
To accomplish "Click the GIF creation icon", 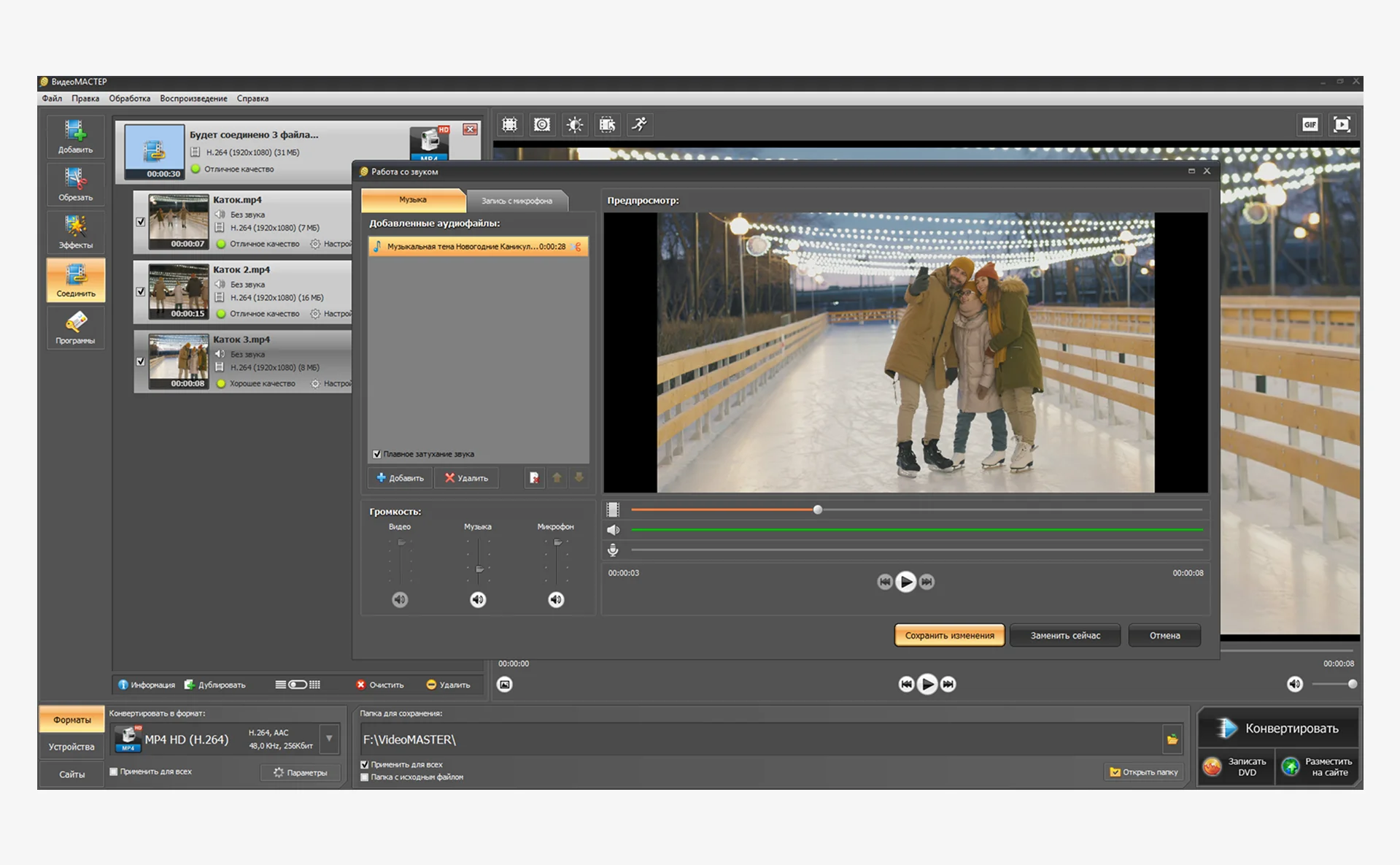I will pyautogui.click(x=1310, y=125).
